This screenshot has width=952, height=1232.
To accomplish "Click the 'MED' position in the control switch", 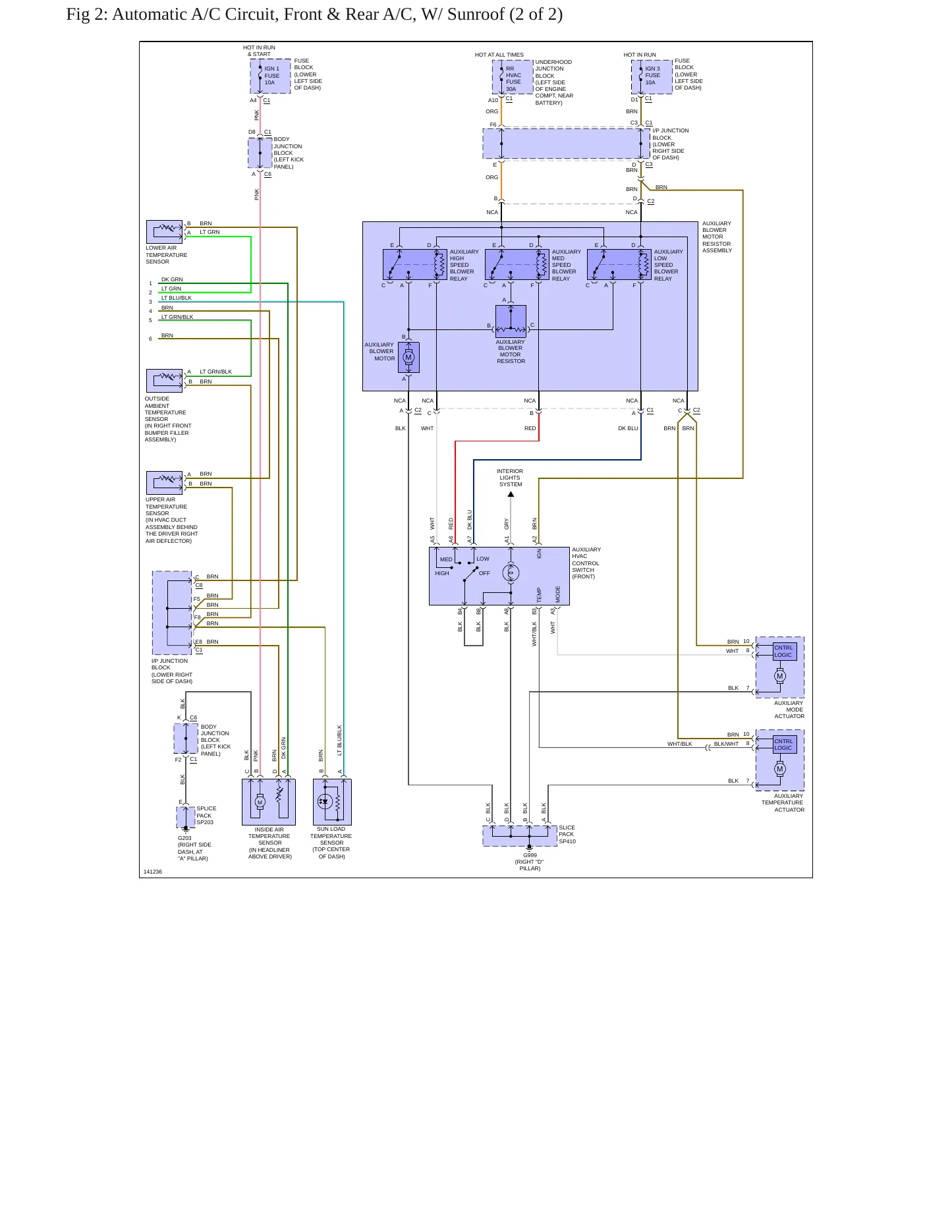I will 446,559.
